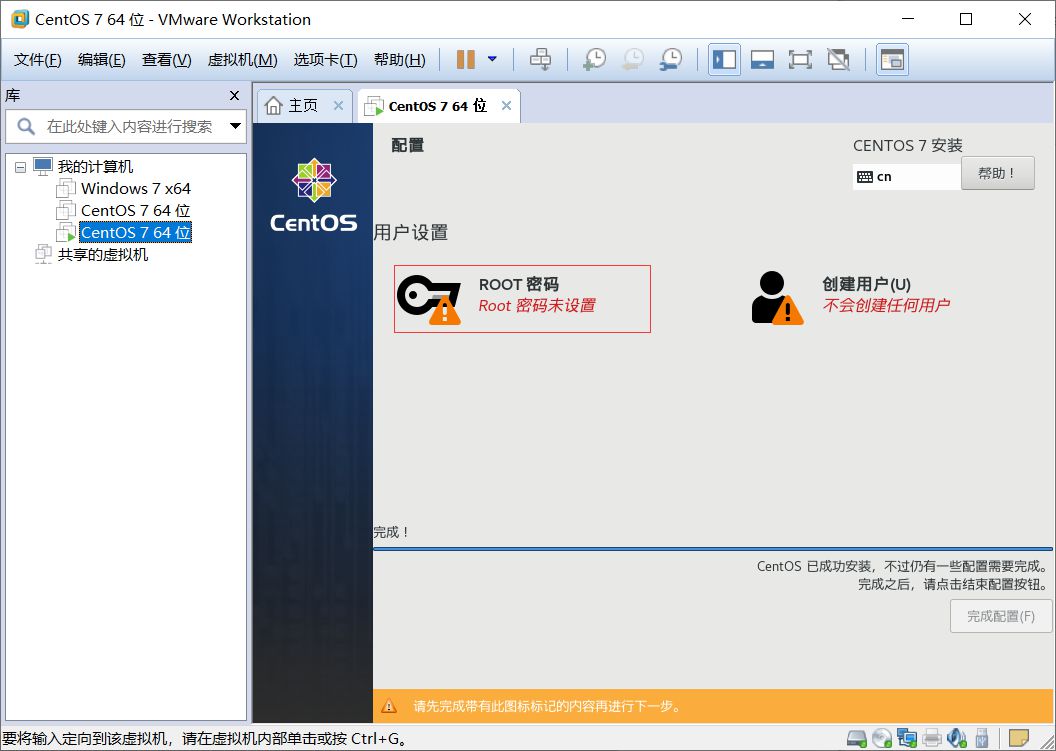Click the create user person icon

777,298
